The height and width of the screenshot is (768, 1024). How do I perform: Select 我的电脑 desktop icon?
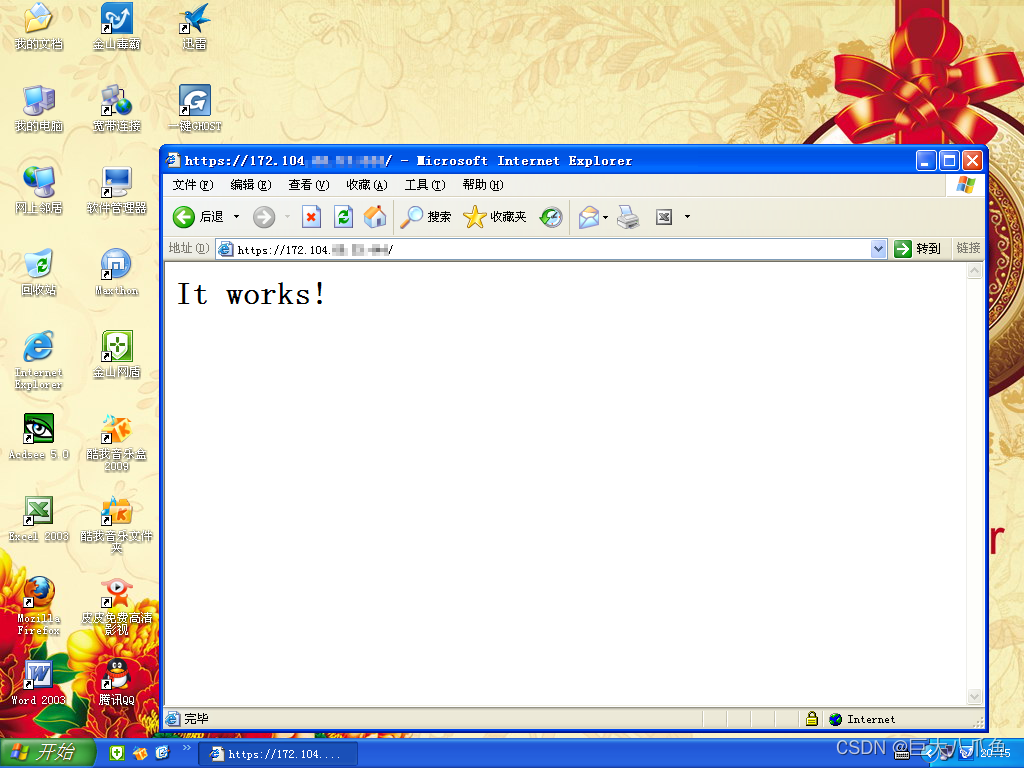(39, 109)
